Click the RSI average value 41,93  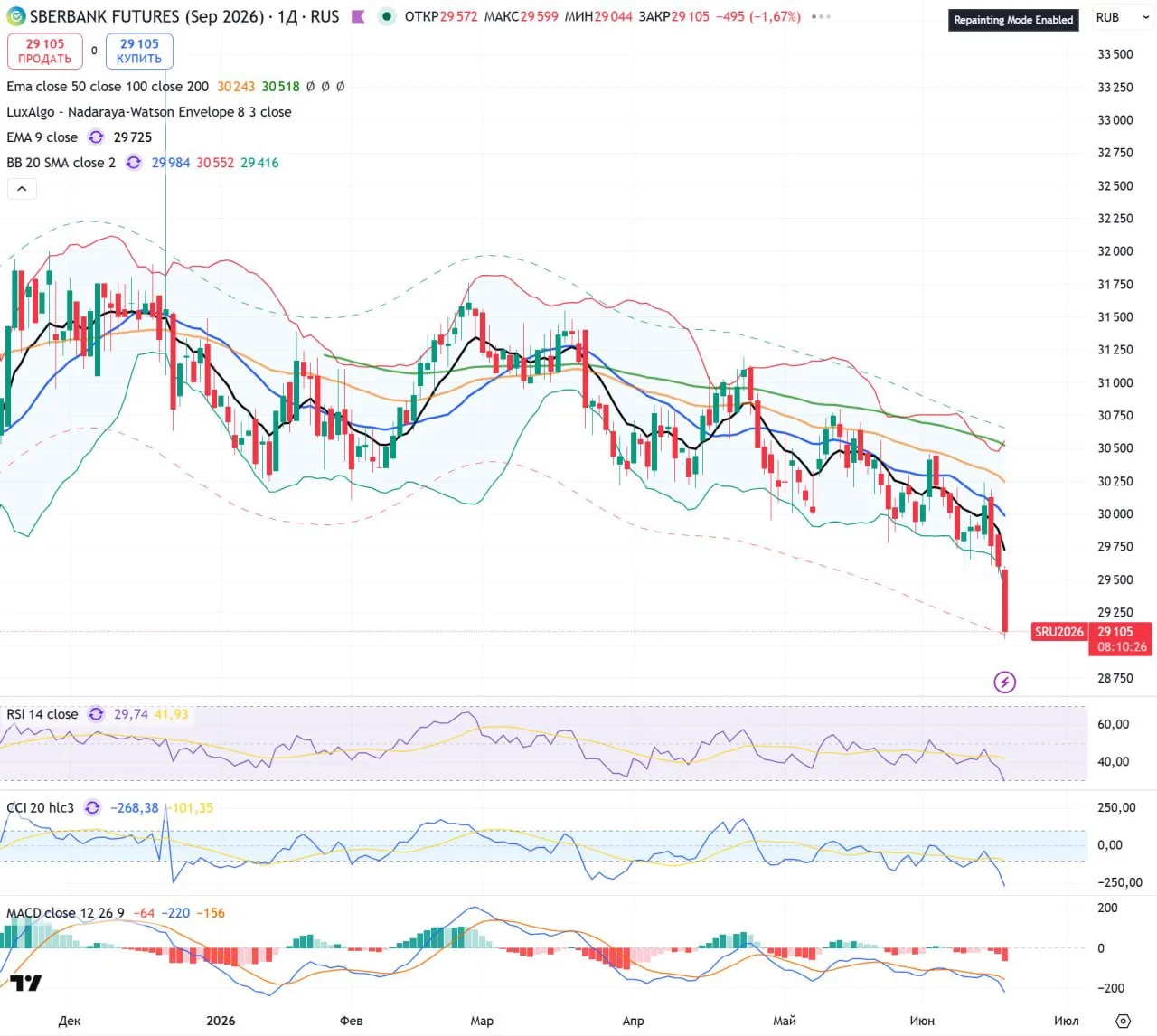pyautogui.click(x=172, y=714)
